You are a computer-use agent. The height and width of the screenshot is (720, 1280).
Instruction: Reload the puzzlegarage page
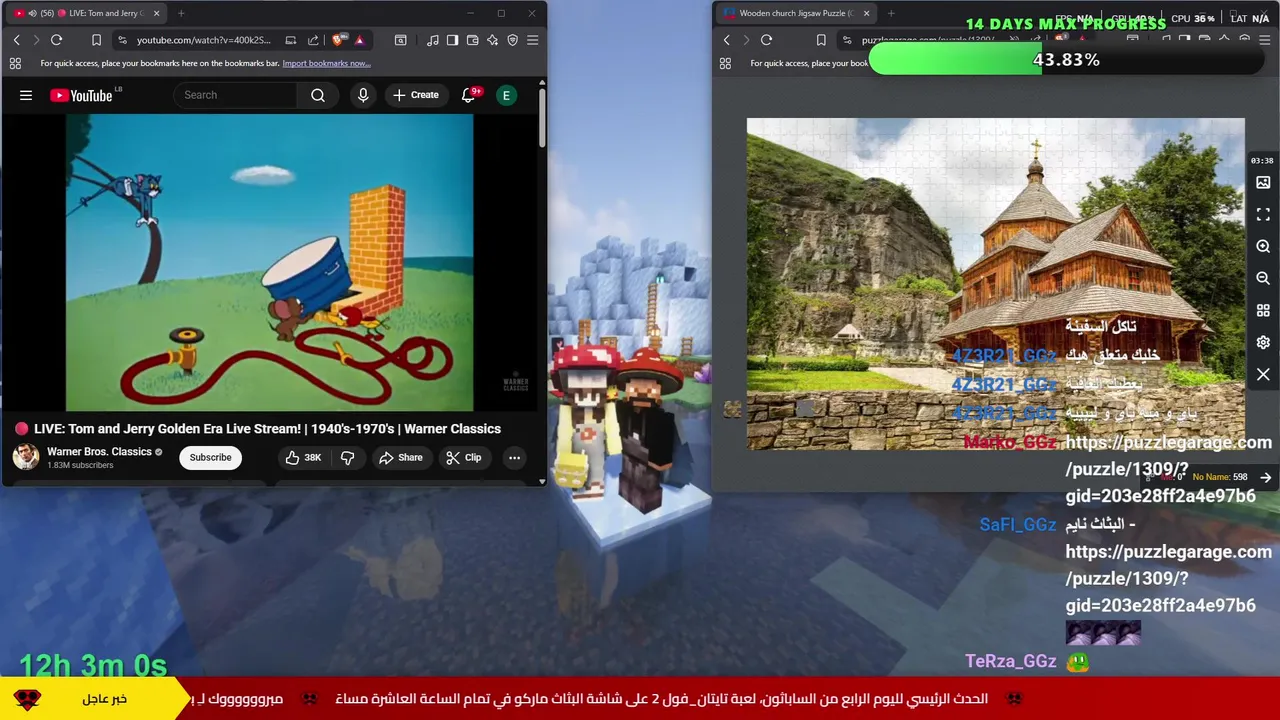coord(766,40)
